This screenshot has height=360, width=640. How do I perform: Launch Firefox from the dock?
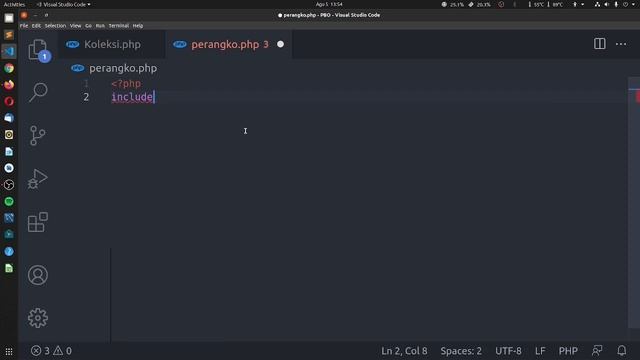(9, 85)
